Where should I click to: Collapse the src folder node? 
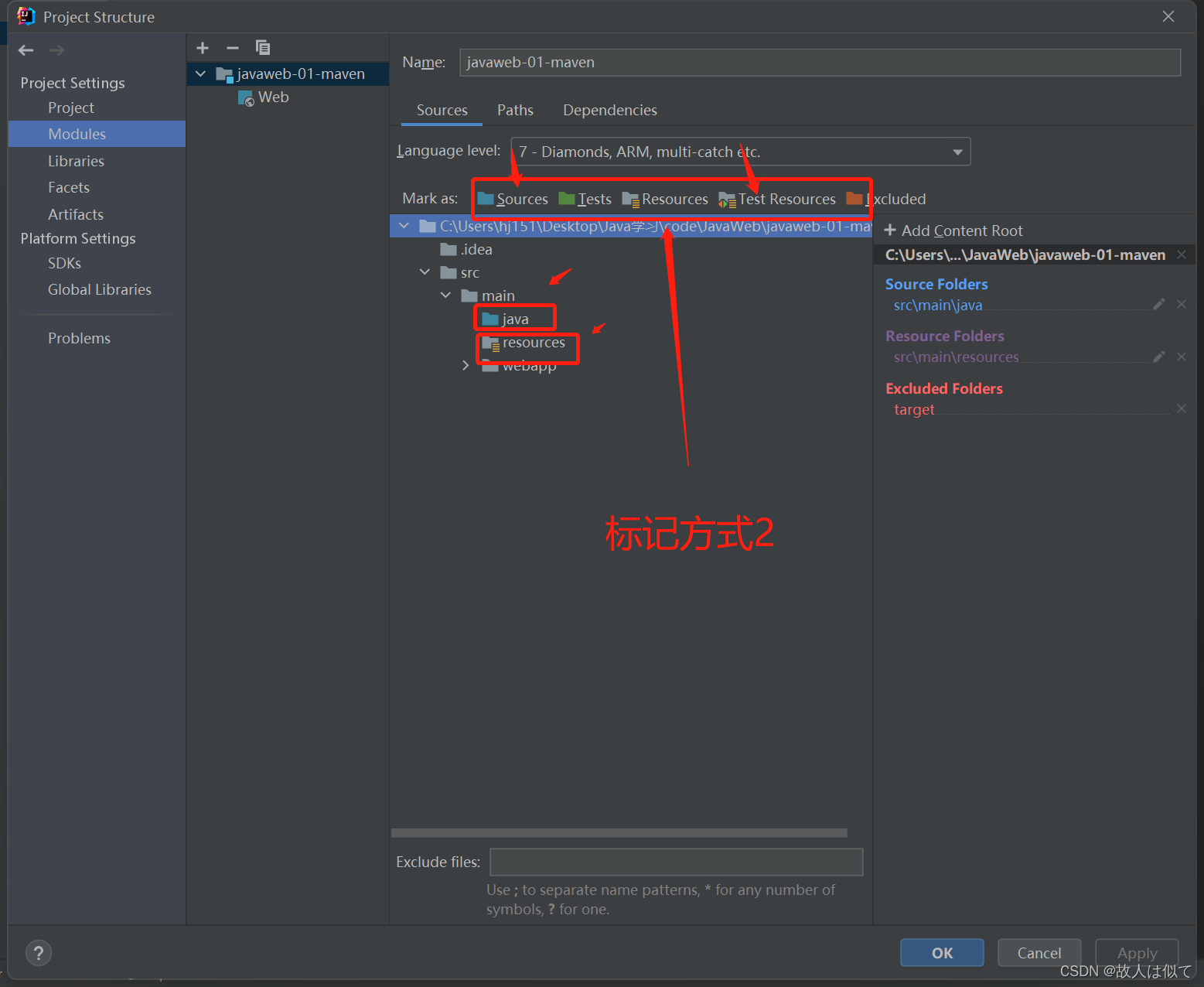pos(425,272)
